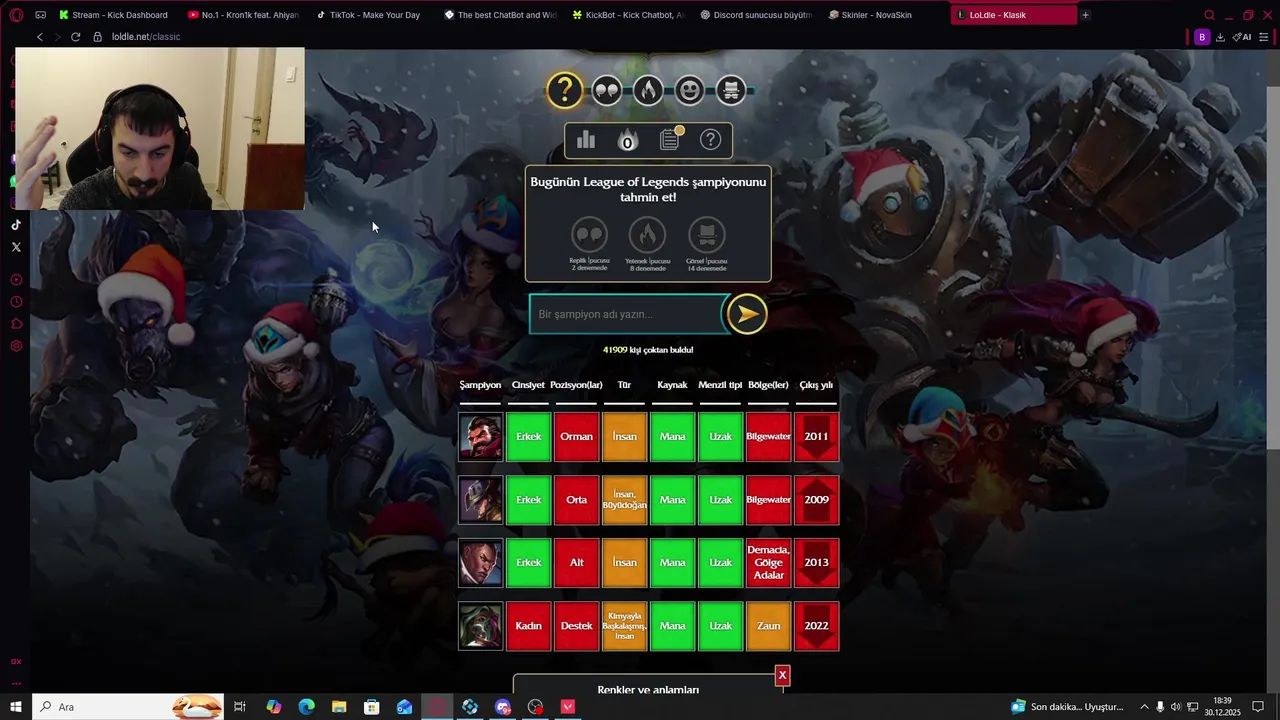Screen dimensions: 1280x720
Task: Click the Zaun region cell
Action: [x=768, y=626]
